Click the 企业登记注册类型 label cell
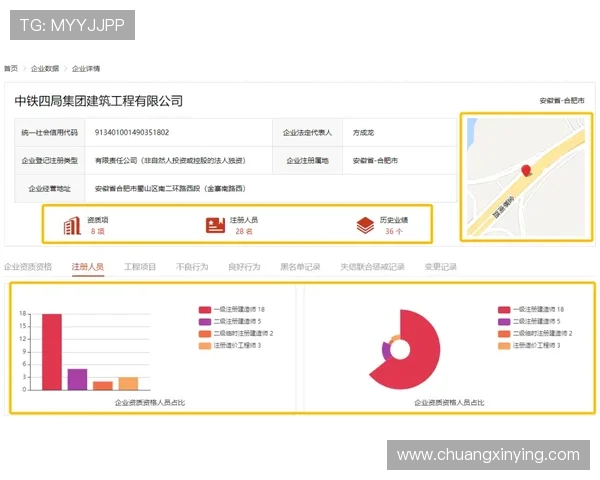This screenshot has height=480, width=600. click(x=49, y=160)
